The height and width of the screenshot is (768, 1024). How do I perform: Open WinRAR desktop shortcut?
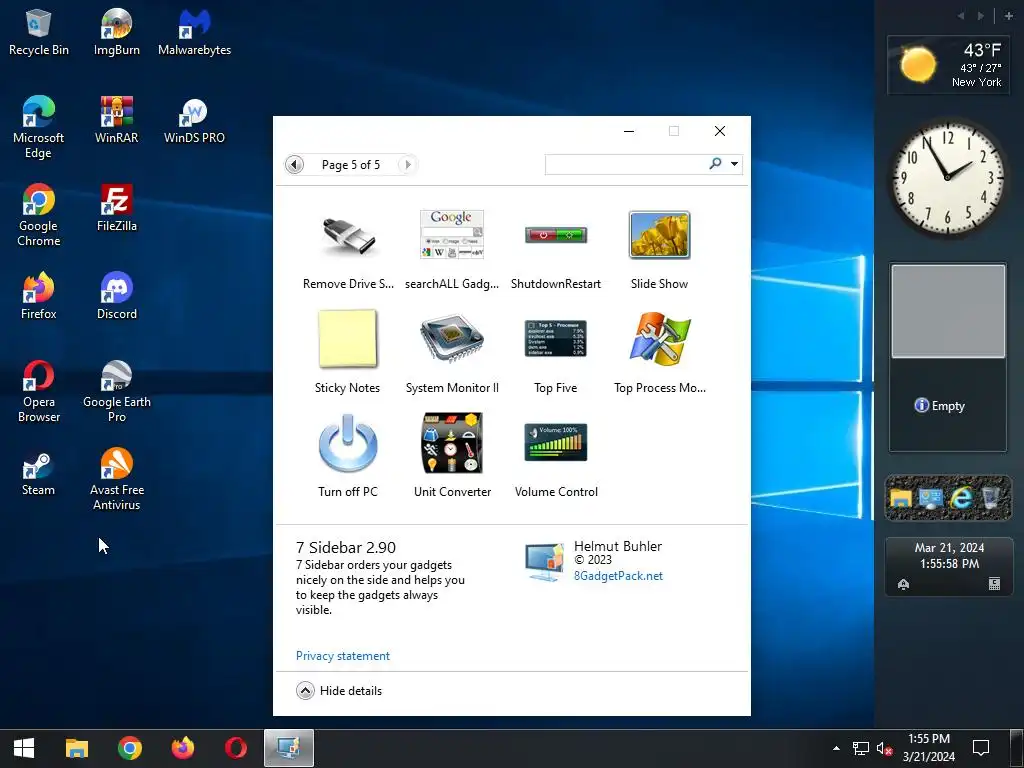point(117,120)
